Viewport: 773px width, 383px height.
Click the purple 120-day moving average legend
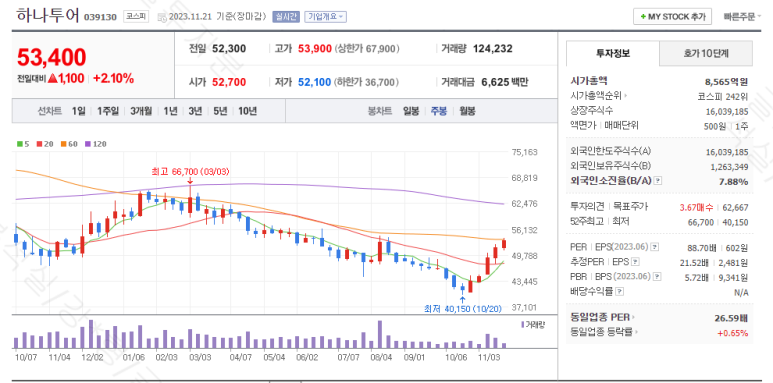tap(96, 144)
